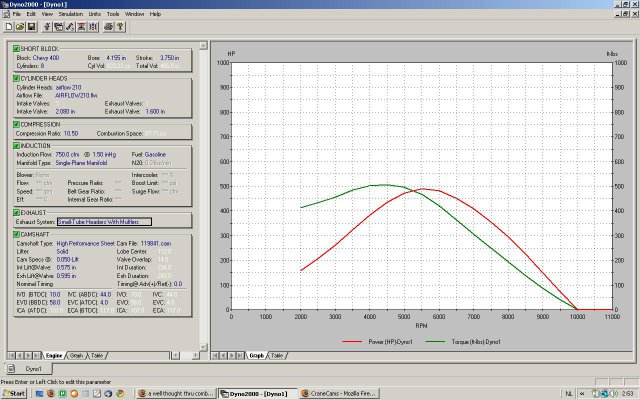
Task: Click the New file toolbar icon
Action: [x=6, y=26]
